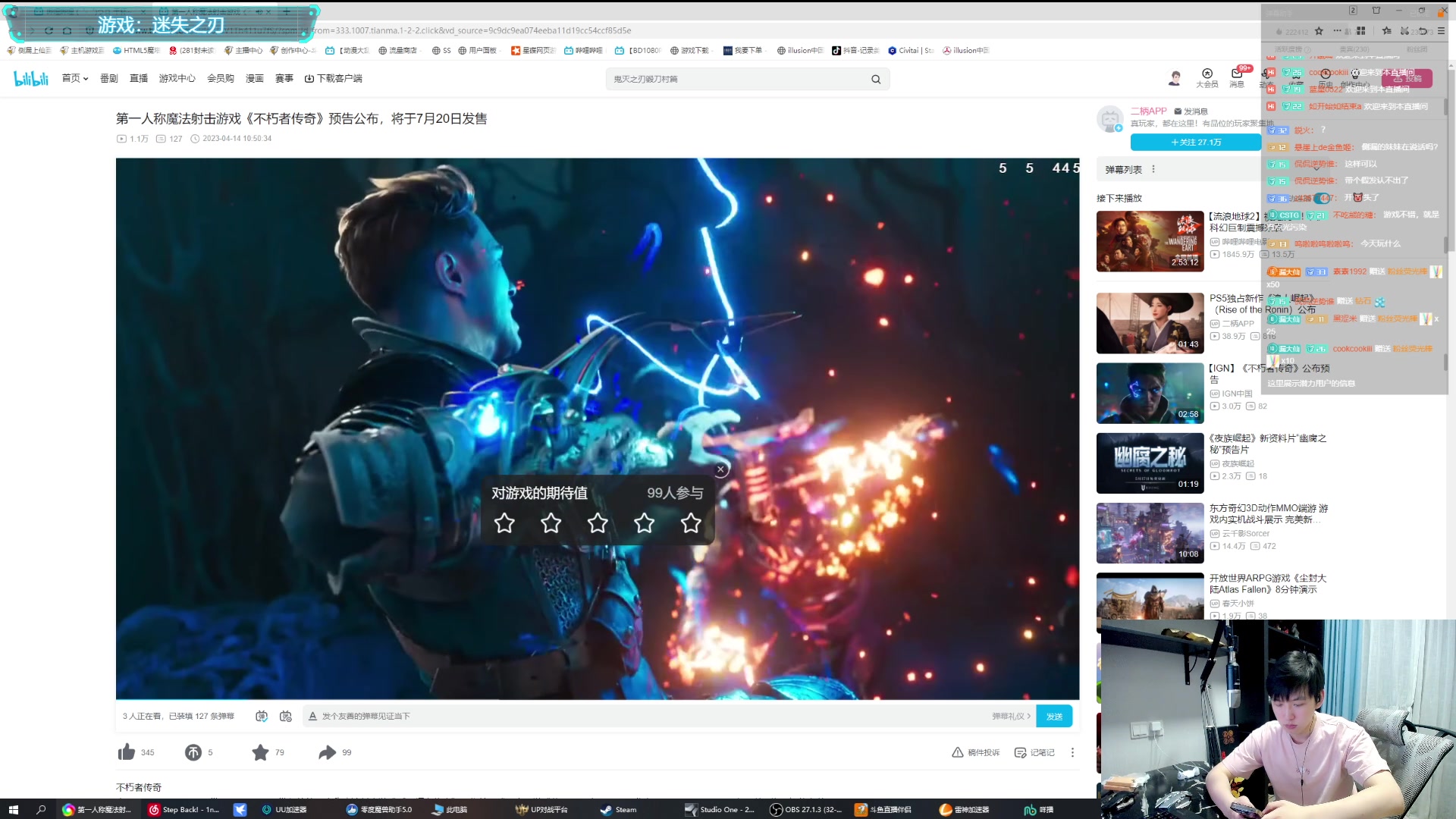Like the video with thumbs-up icon
This screenshot has width=1456, height=819.
(127, 752)
